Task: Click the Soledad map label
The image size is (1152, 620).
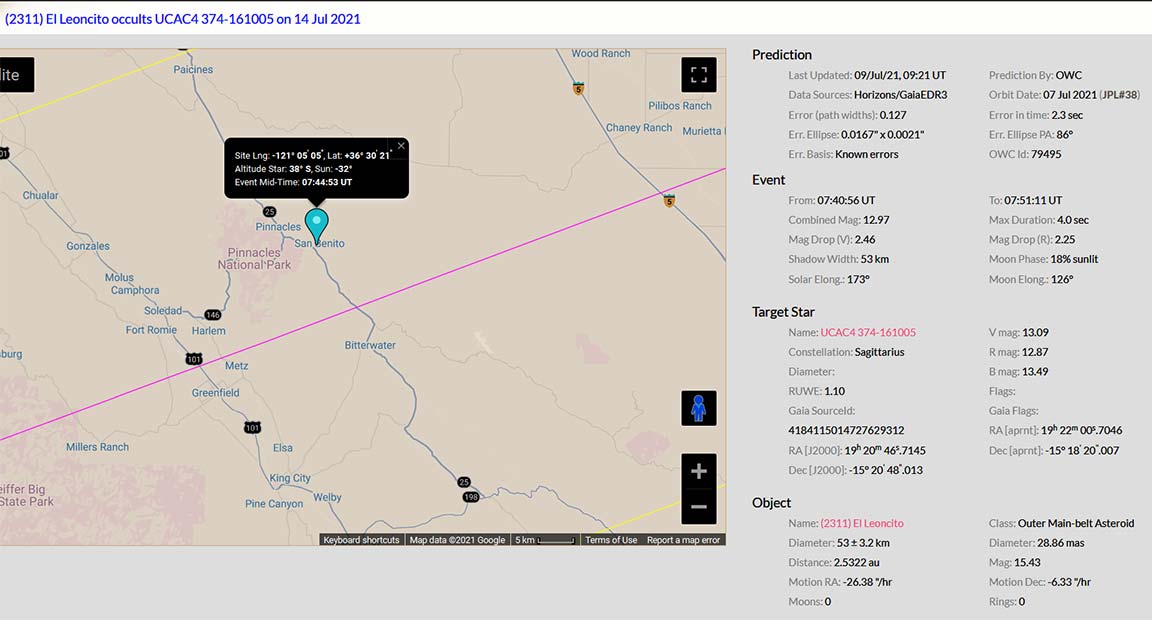Action: point(163,310)
